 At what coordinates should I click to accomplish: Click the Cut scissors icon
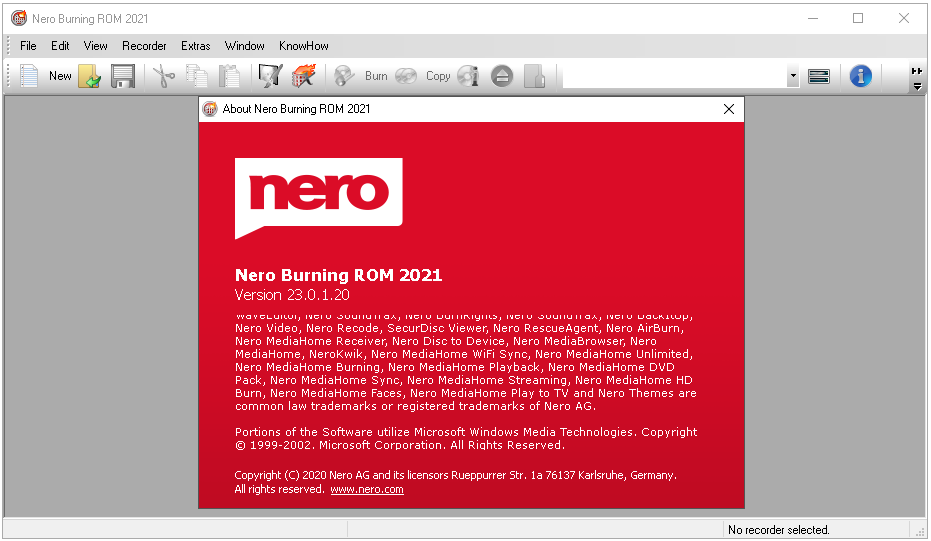[164, 76]
